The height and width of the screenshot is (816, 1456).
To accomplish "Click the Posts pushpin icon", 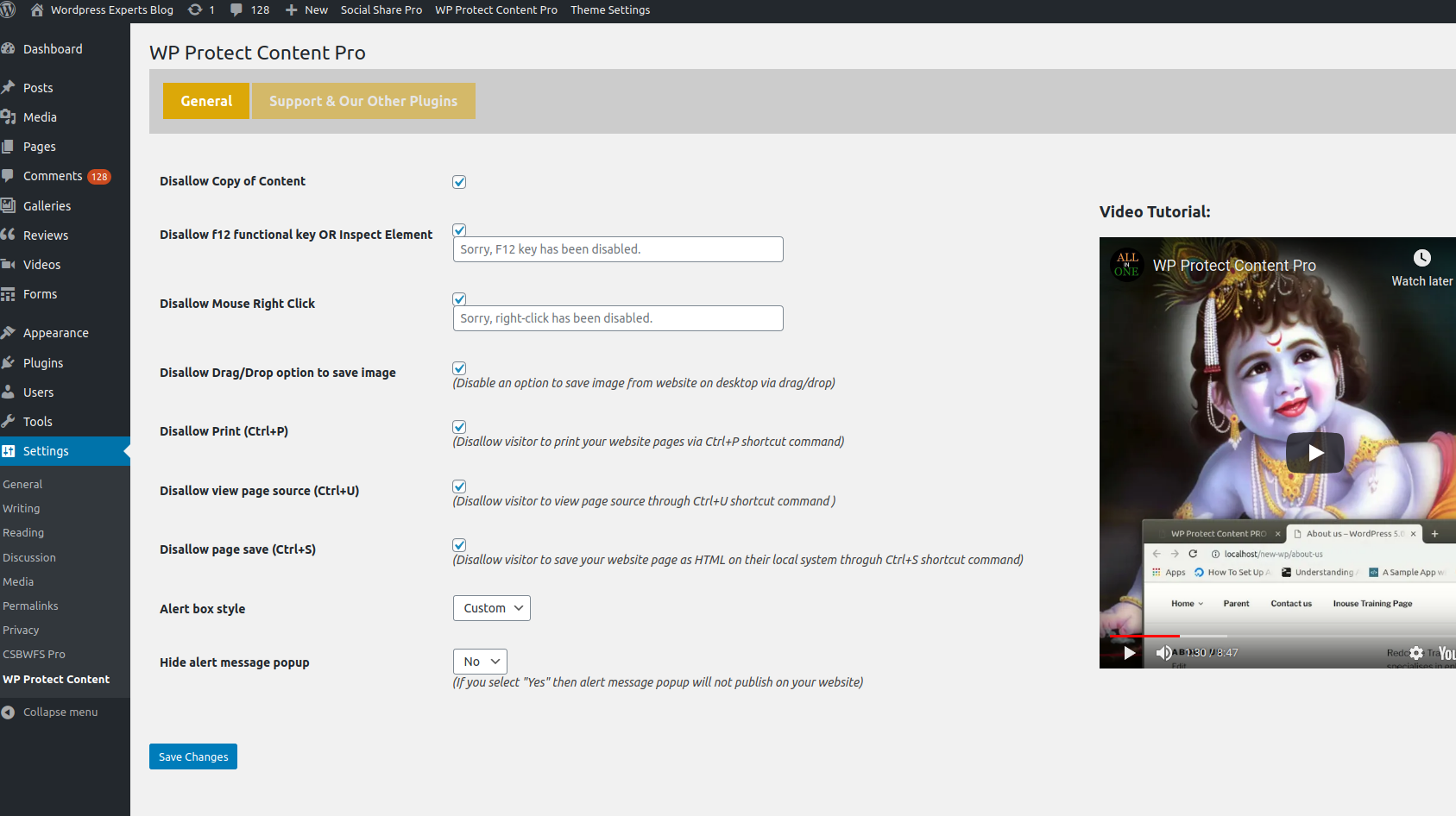I will 9,87.
